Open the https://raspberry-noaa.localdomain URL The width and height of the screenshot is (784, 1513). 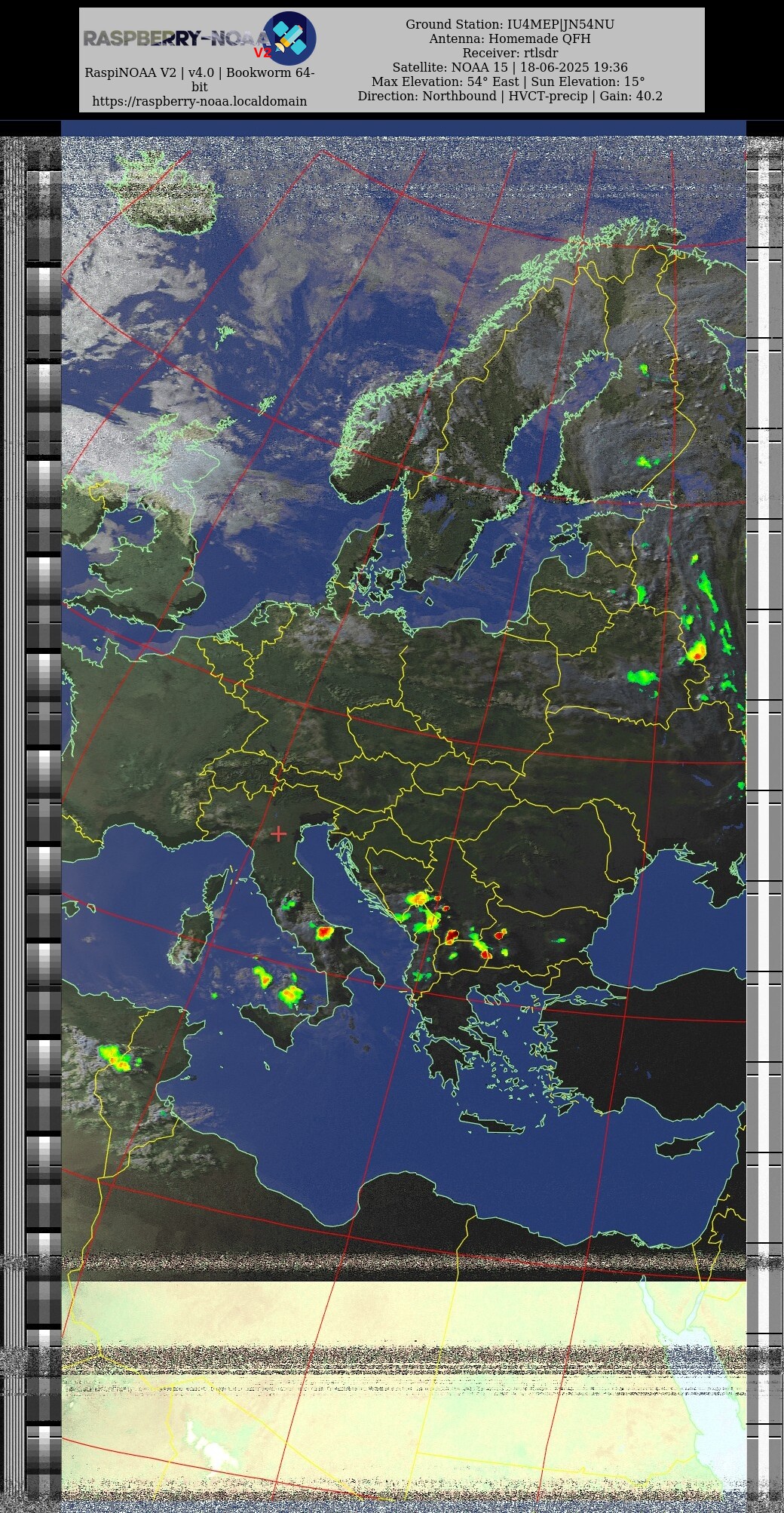[200, 101]
